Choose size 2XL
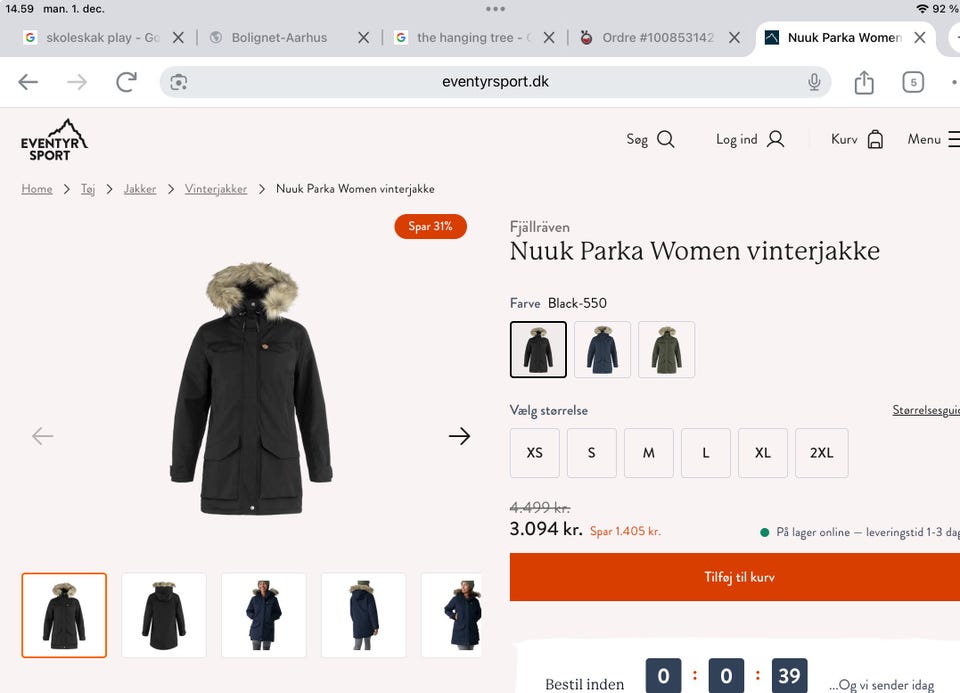 tap(822, 453)
